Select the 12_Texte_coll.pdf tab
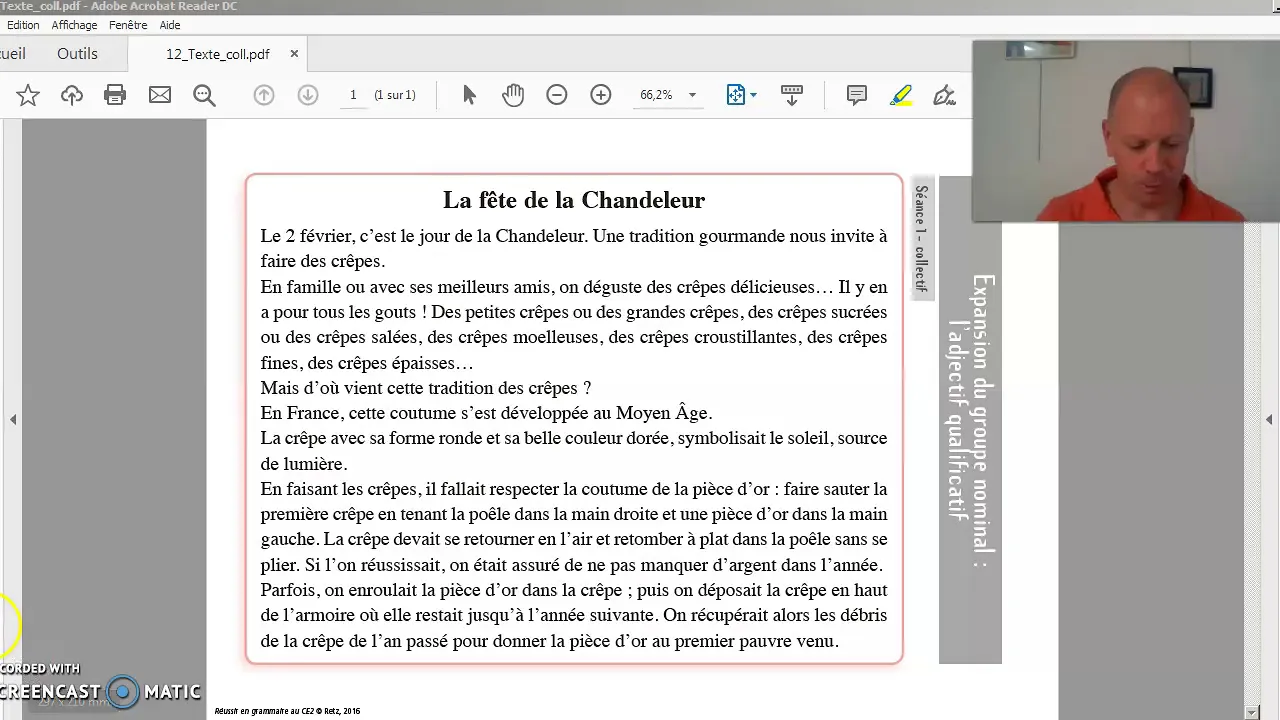1280x720 pixels. [218, 54]
